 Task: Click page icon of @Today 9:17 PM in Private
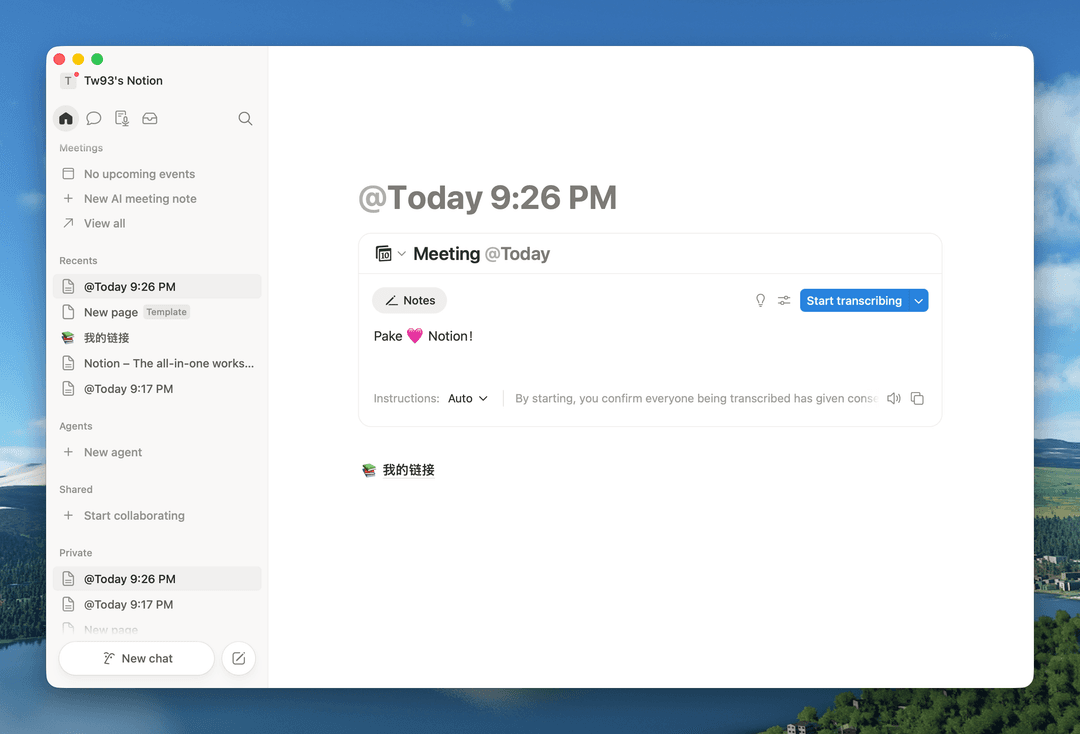tap(68, 604)
